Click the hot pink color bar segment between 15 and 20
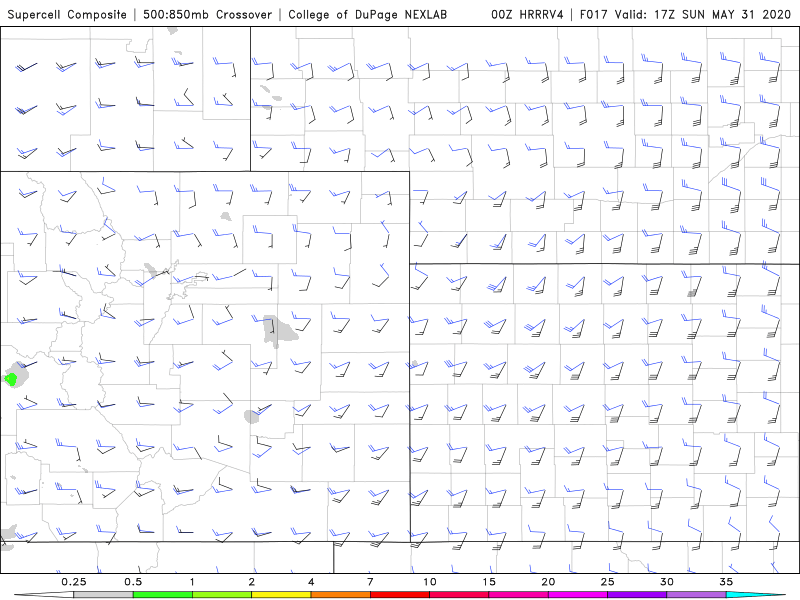This screenshot has width=800, height=600. pos(518,595)
